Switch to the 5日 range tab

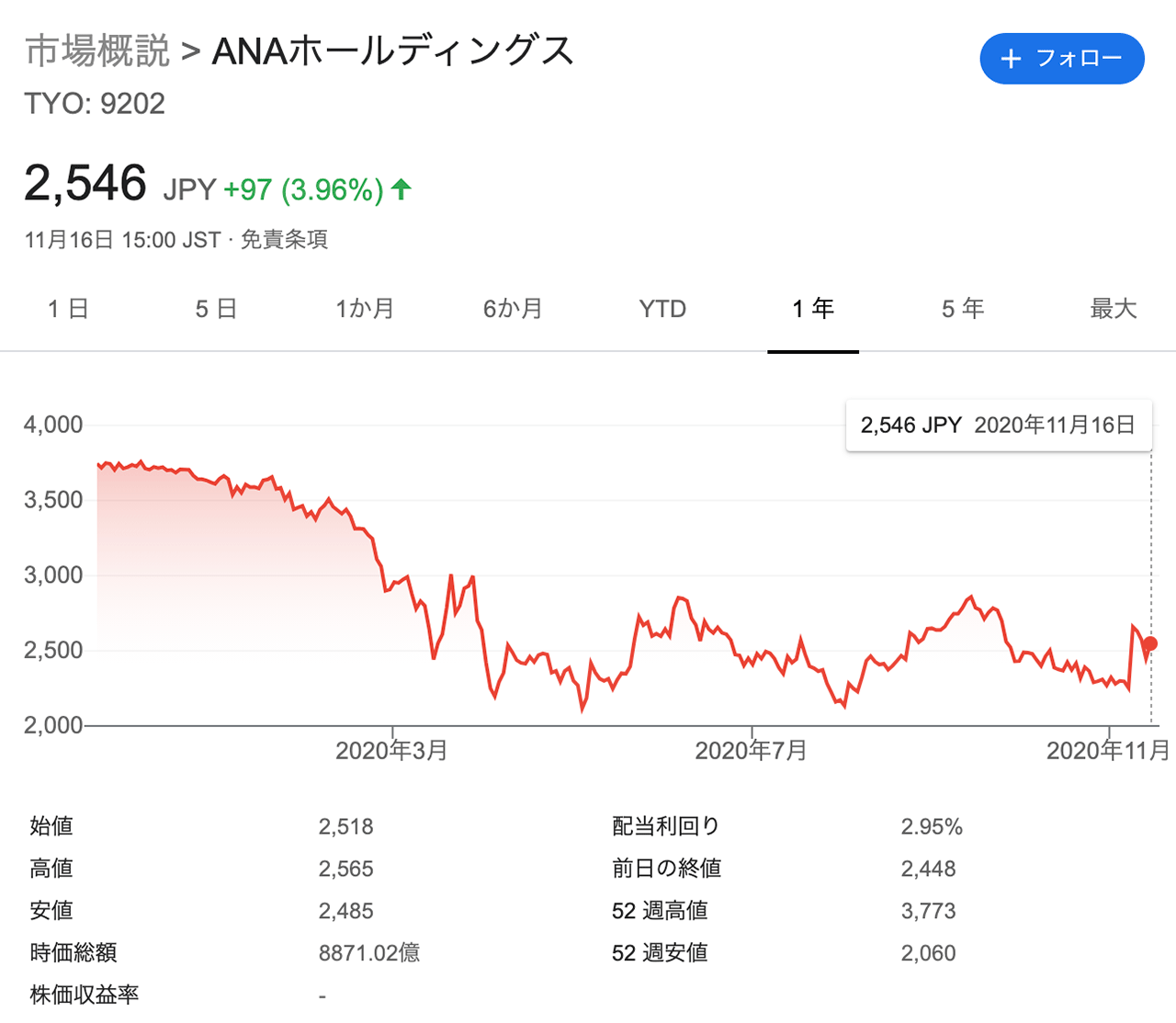[216, 309]
